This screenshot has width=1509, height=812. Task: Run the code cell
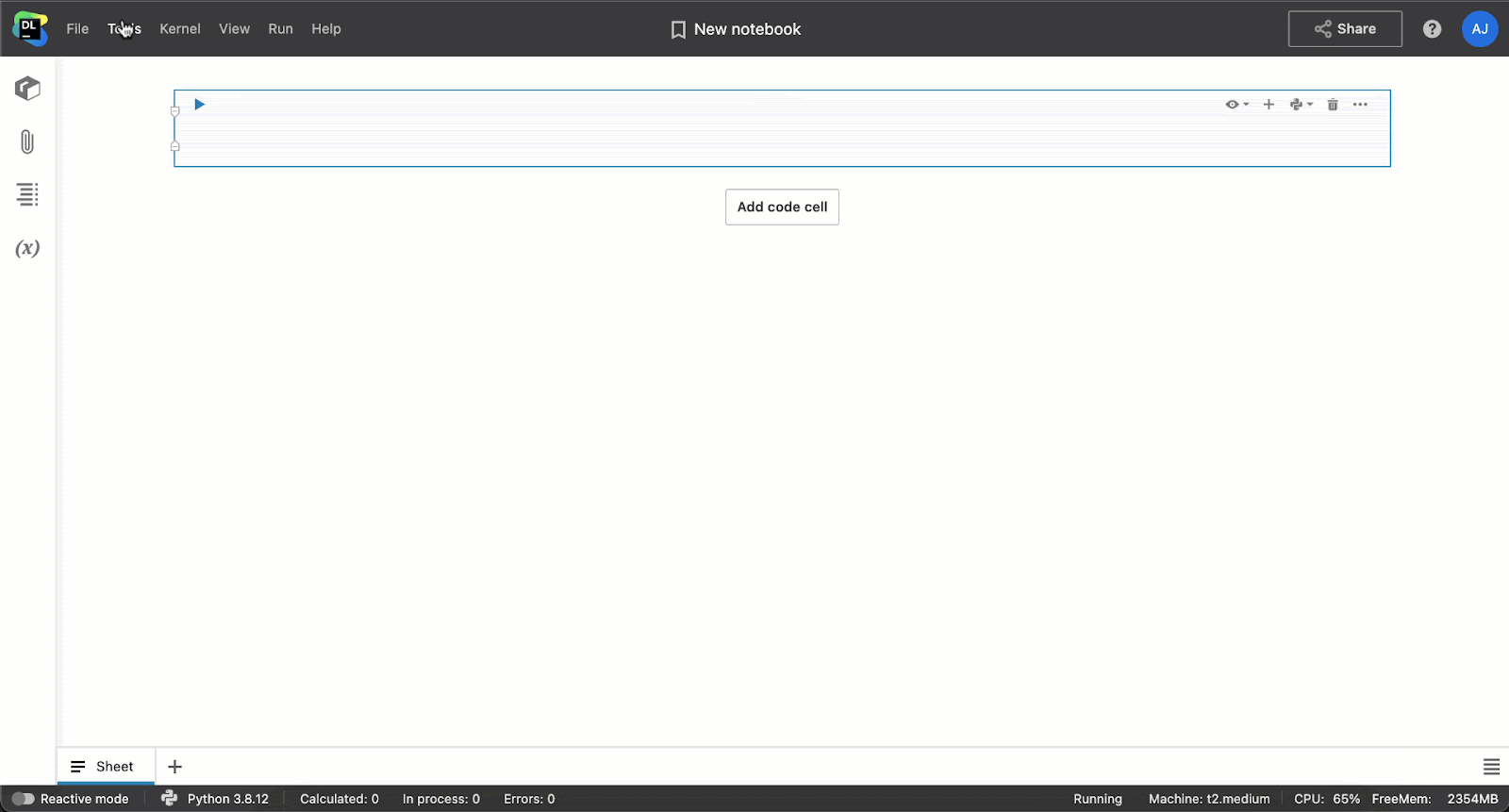pyautogui.click(x=199, y=105)
